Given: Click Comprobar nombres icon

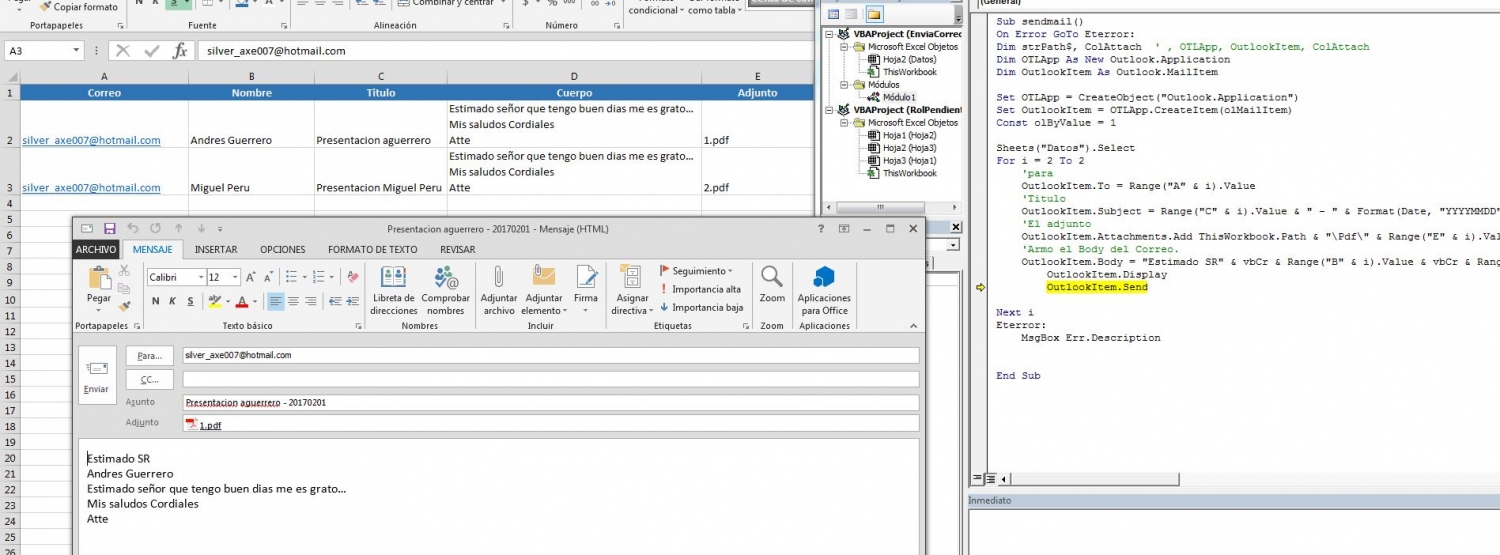Looking at the screenshot, I should coord(446,290).
